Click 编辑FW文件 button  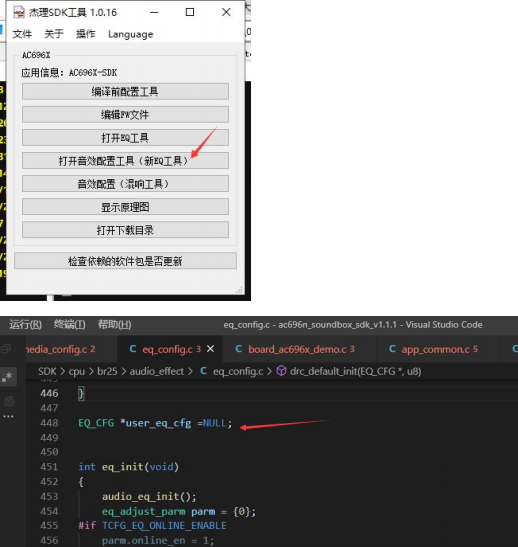(x=125, y=115)
